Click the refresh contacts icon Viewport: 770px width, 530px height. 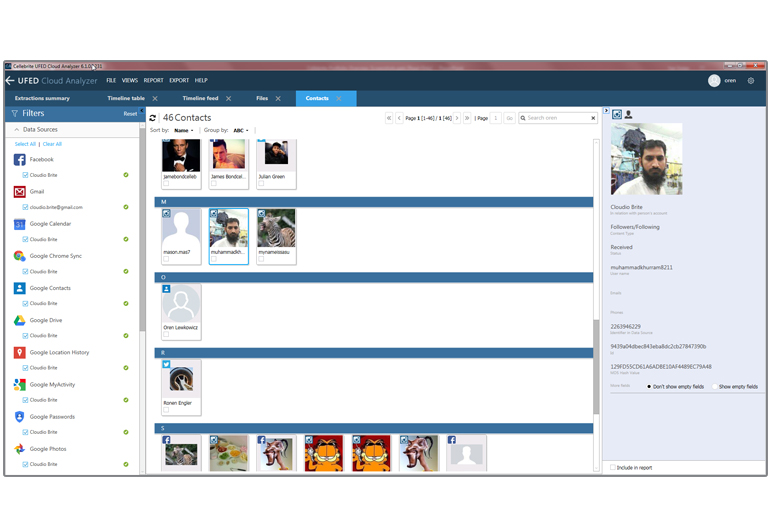(153, 118)
